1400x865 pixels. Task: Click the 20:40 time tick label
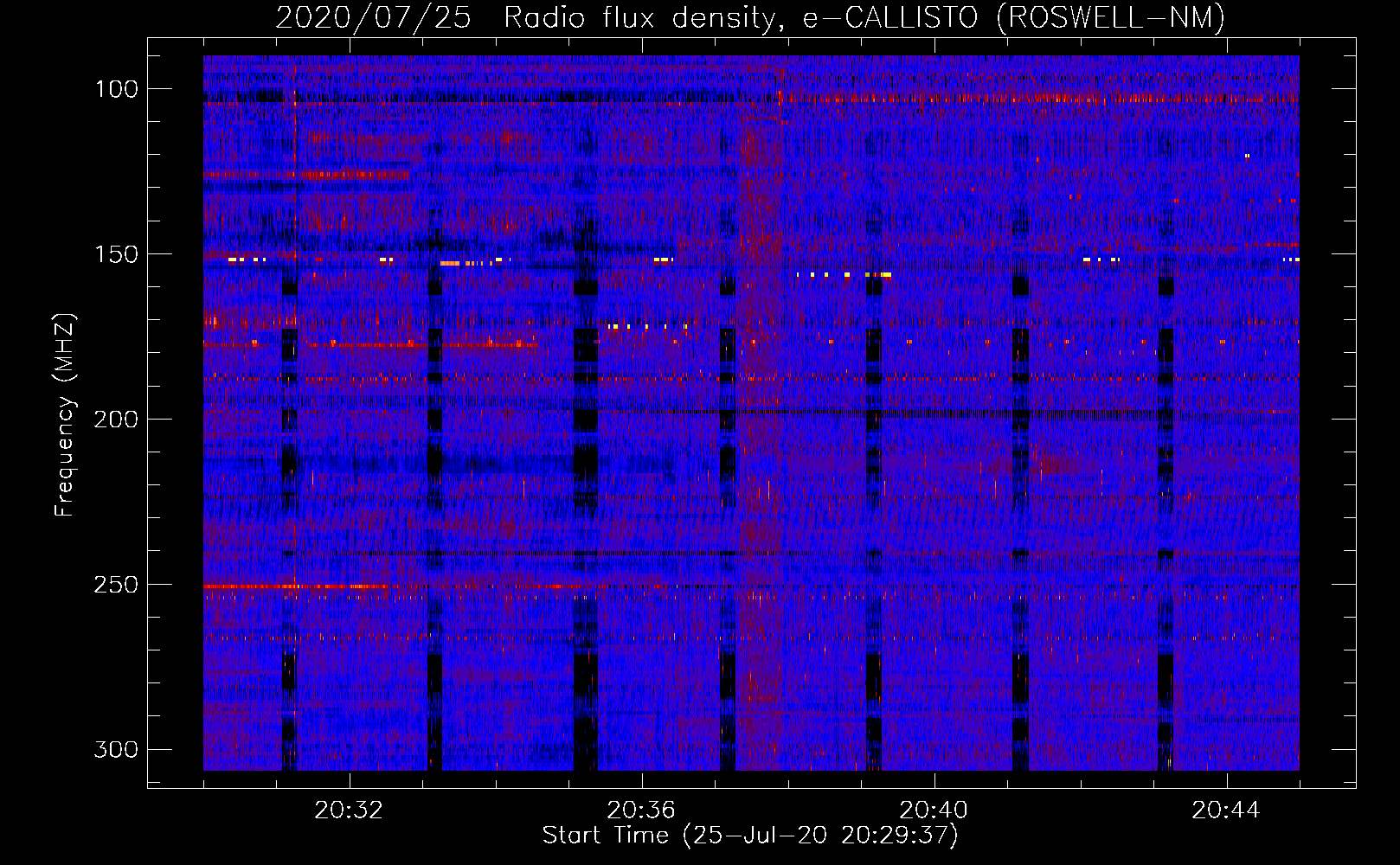(934, 811)
